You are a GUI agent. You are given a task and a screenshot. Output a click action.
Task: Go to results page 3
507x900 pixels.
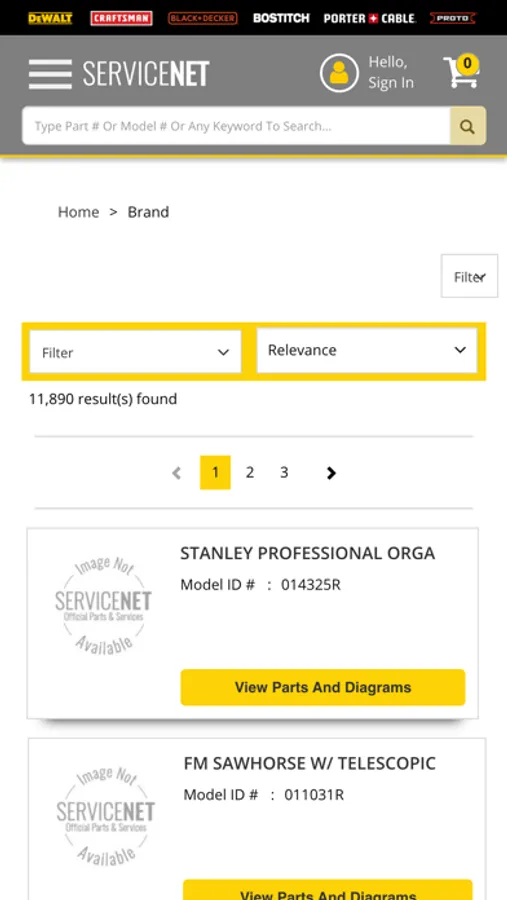pyautogui.click(x=284, y=472)
